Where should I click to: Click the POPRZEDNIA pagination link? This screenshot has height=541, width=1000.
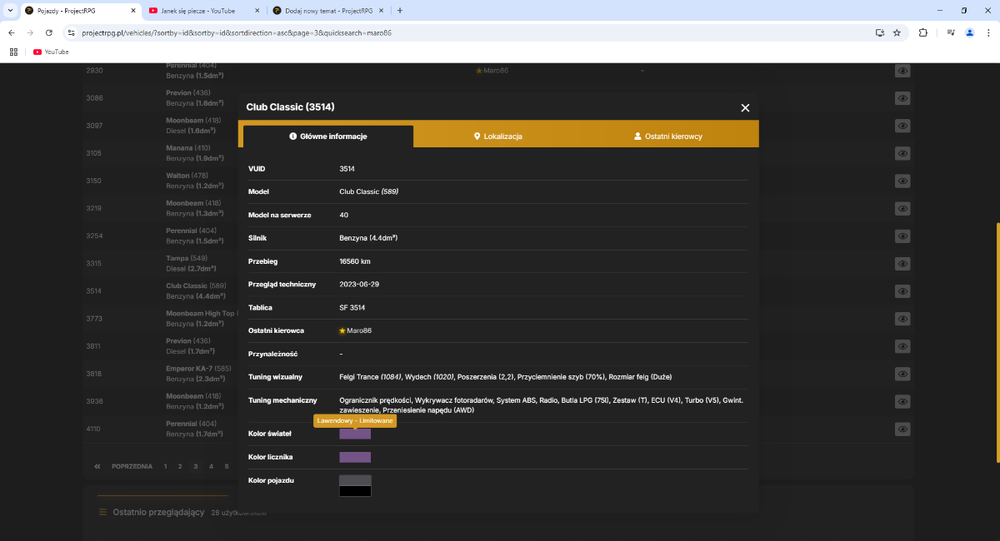coord(132,466)
